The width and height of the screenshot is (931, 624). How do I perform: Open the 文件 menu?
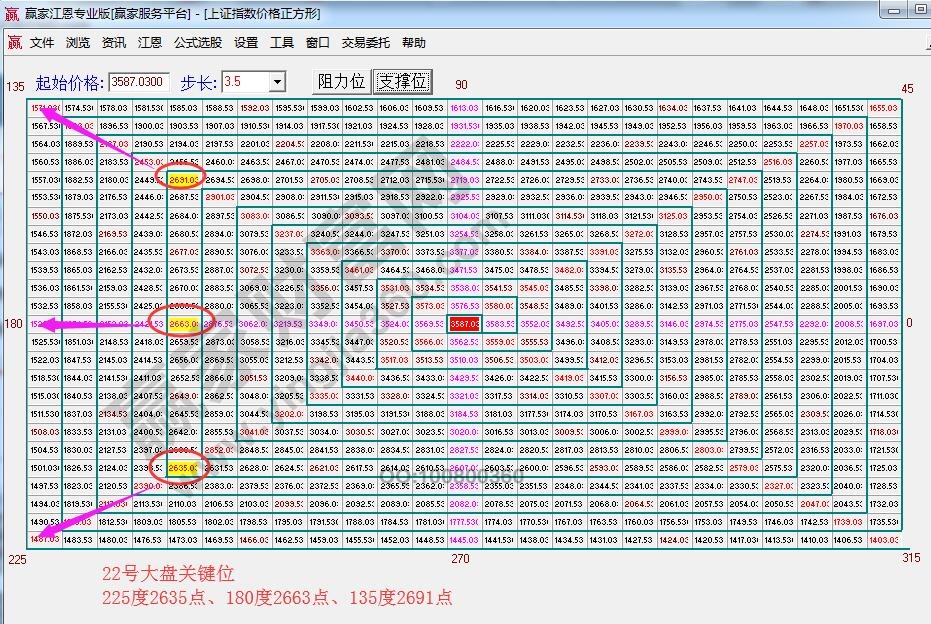[x=39, y=42]
